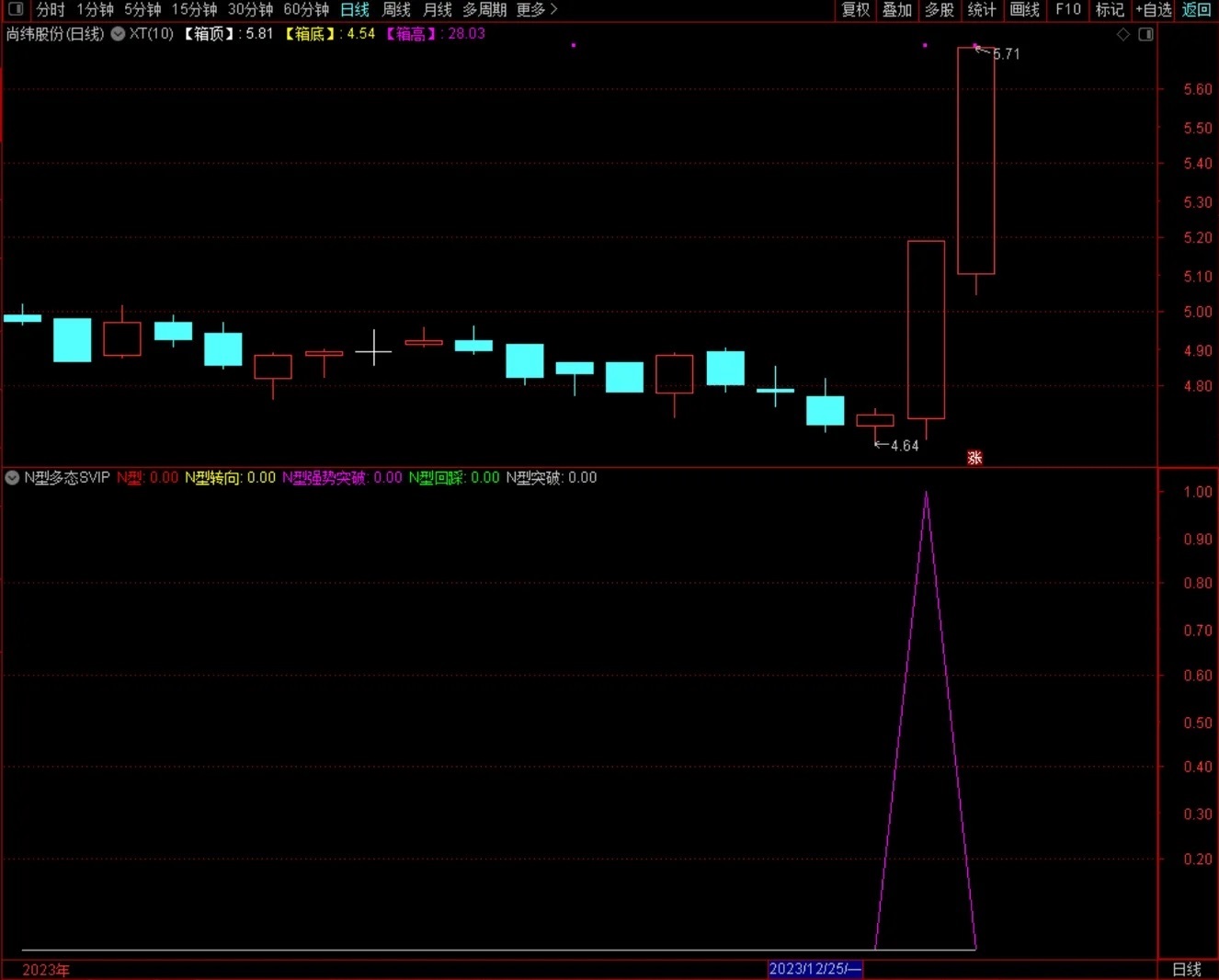
Task: Click the diamond icon in chart corner
Action: coord(1122,34)
